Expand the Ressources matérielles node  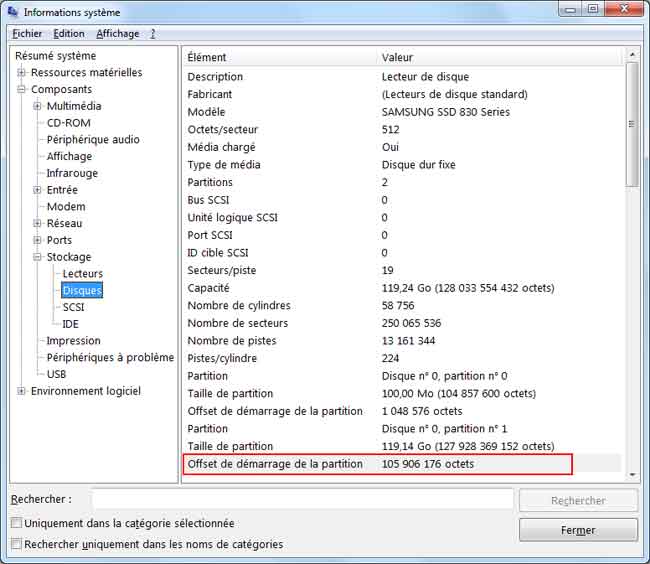(x=22, y=73)
